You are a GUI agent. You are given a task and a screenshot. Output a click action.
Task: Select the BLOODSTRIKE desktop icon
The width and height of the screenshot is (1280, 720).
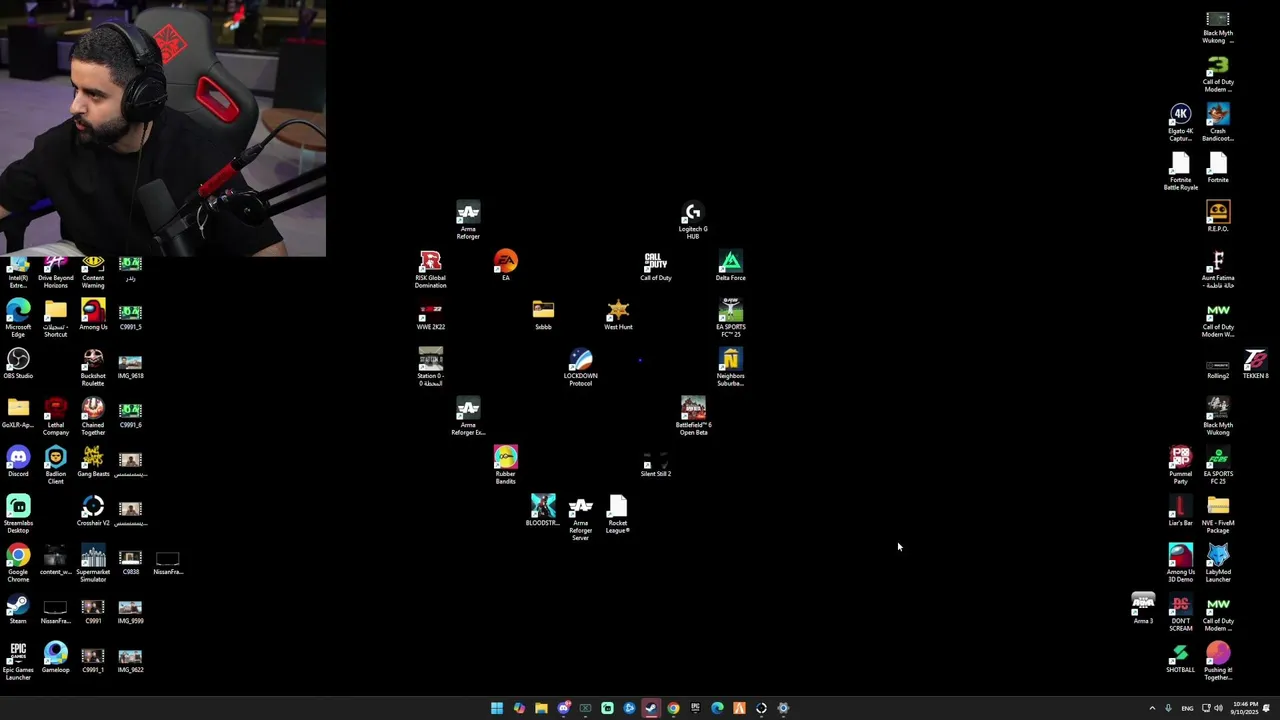[x=543, y=510]
